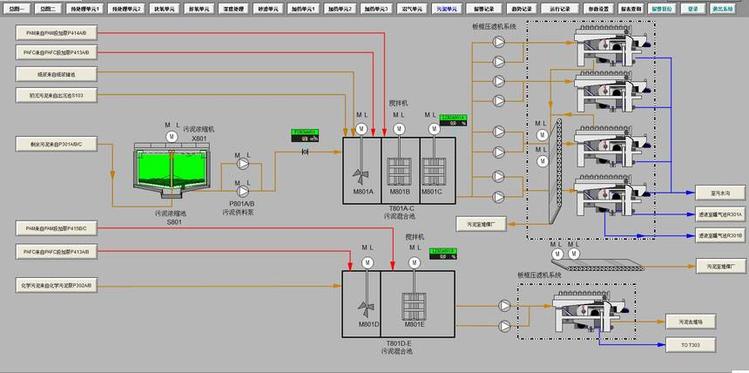Select the S801 sludge thickening tank graphic

coord(171,171)
